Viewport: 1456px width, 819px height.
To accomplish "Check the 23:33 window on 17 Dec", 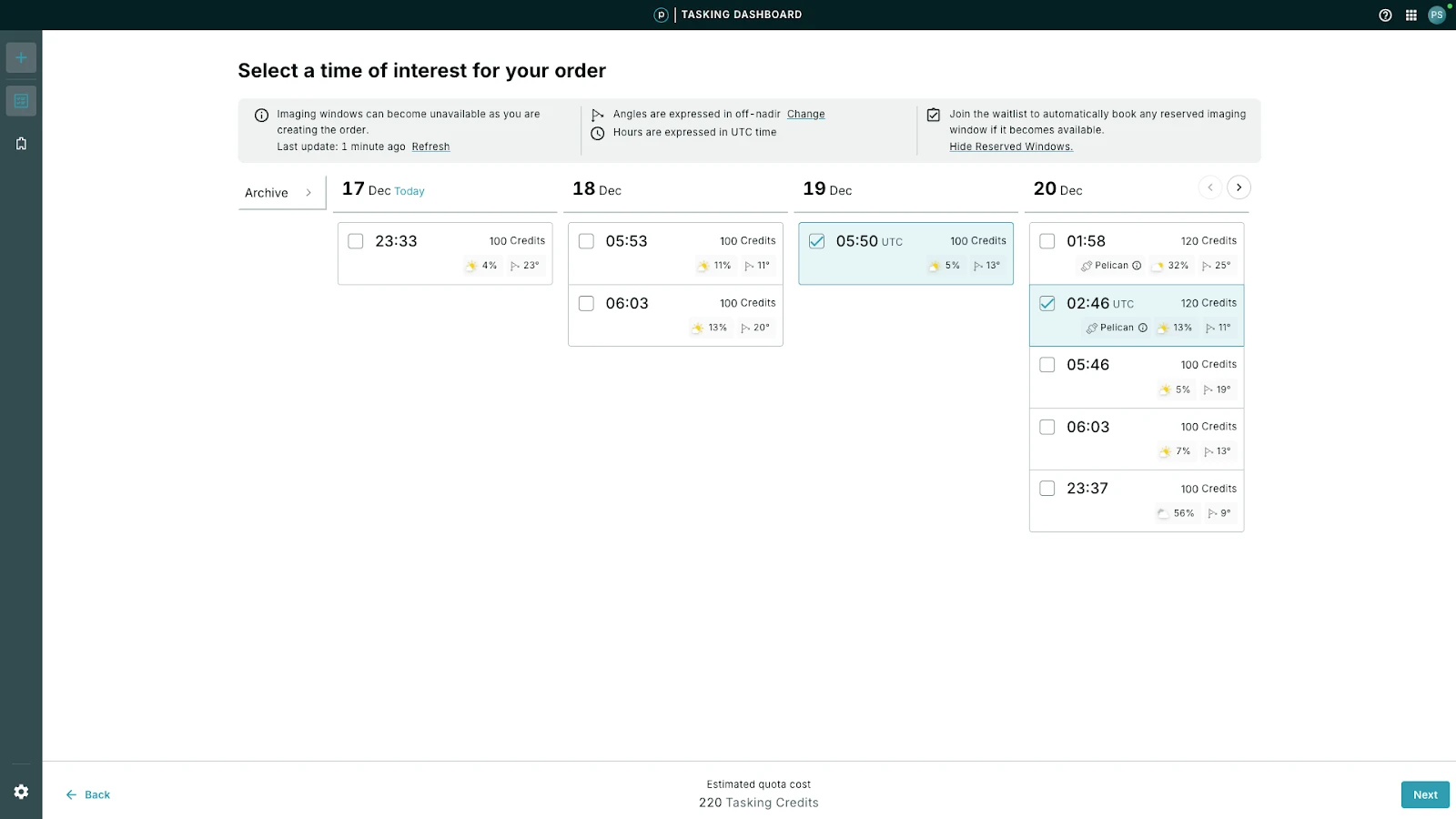I will click(356, 241).
